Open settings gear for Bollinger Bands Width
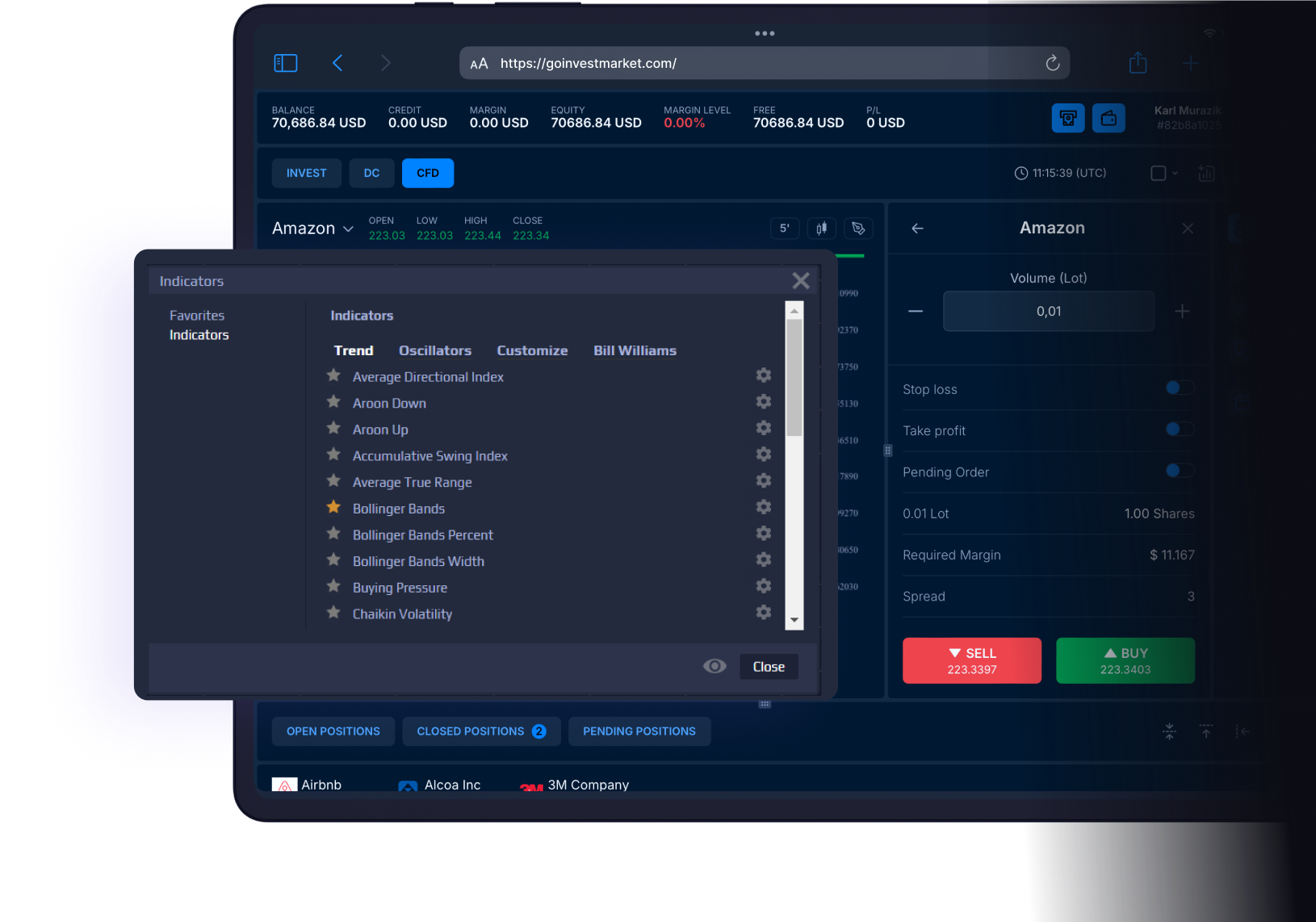Screen dimensions: 1316x922 click(764, 559)
